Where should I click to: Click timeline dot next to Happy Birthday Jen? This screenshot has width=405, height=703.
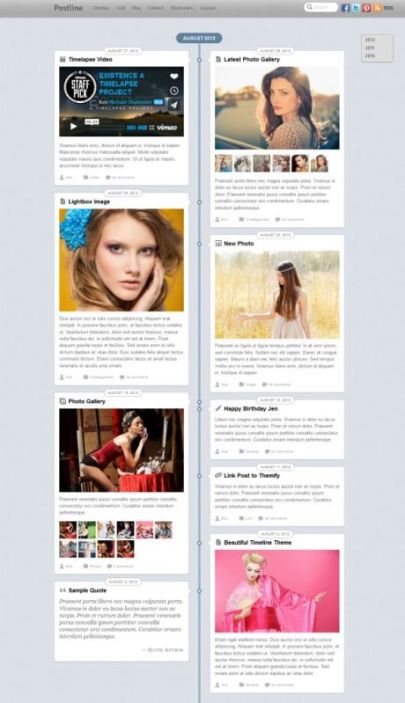199,408
